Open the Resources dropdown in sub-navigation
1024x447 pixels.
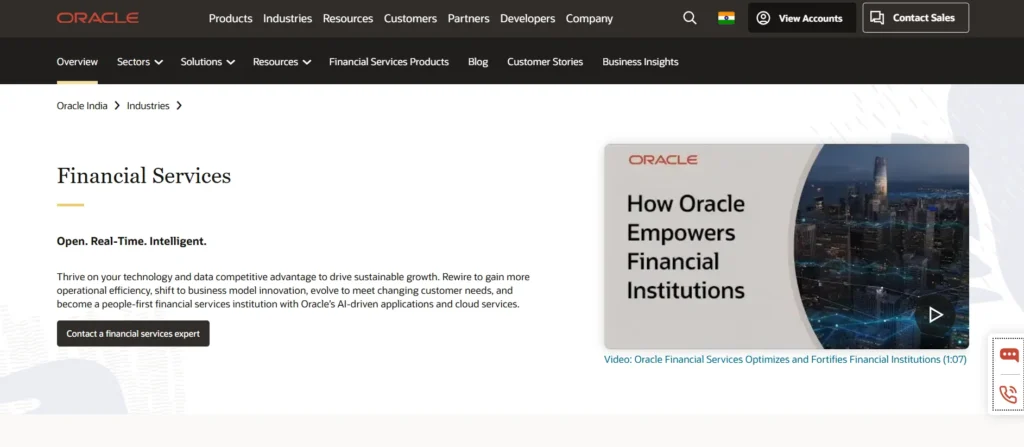[281, 61]
